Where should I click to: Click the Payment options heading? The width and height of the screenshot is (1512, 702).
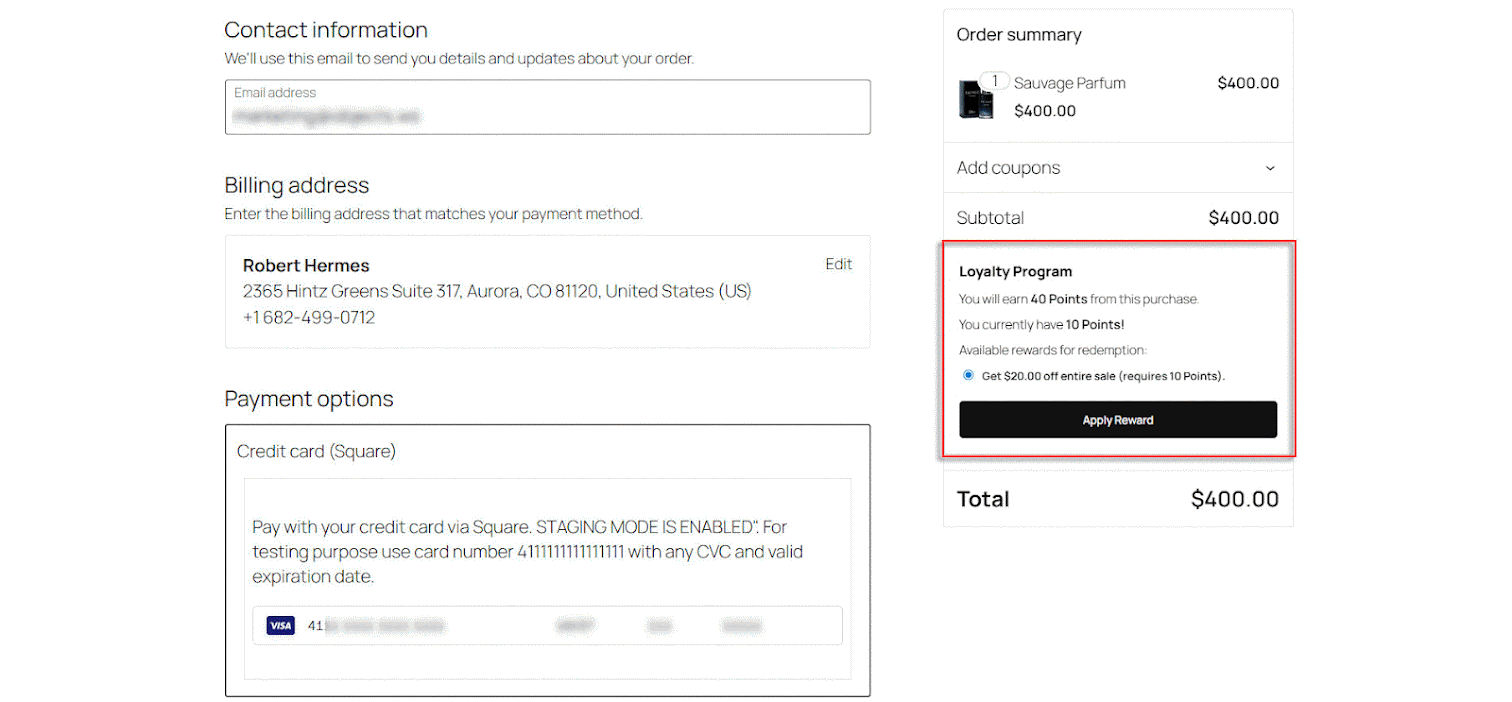tap(309, 399)
